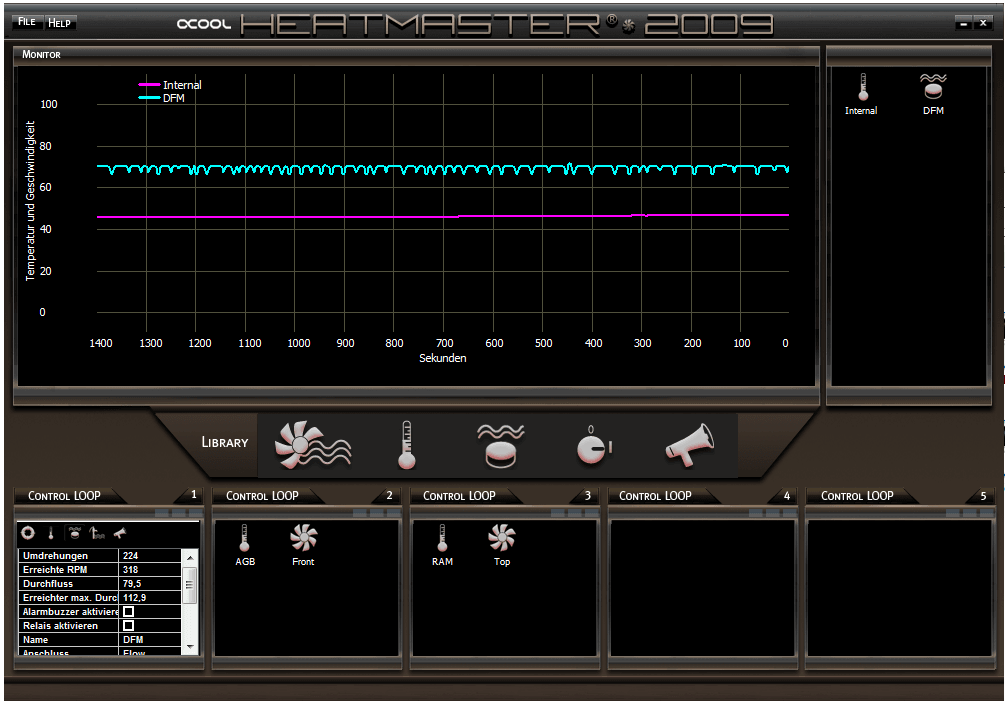Viewport: 1005px width, 701px height.
Task: Click the DFM legend entry in chart
Action: pos(162,98)
